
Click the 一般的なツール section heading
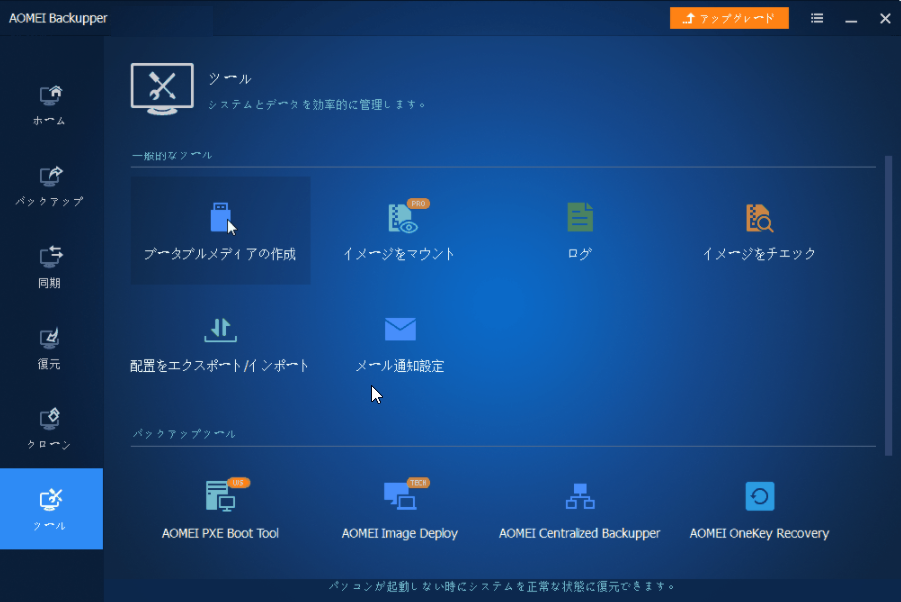[172, 156]
